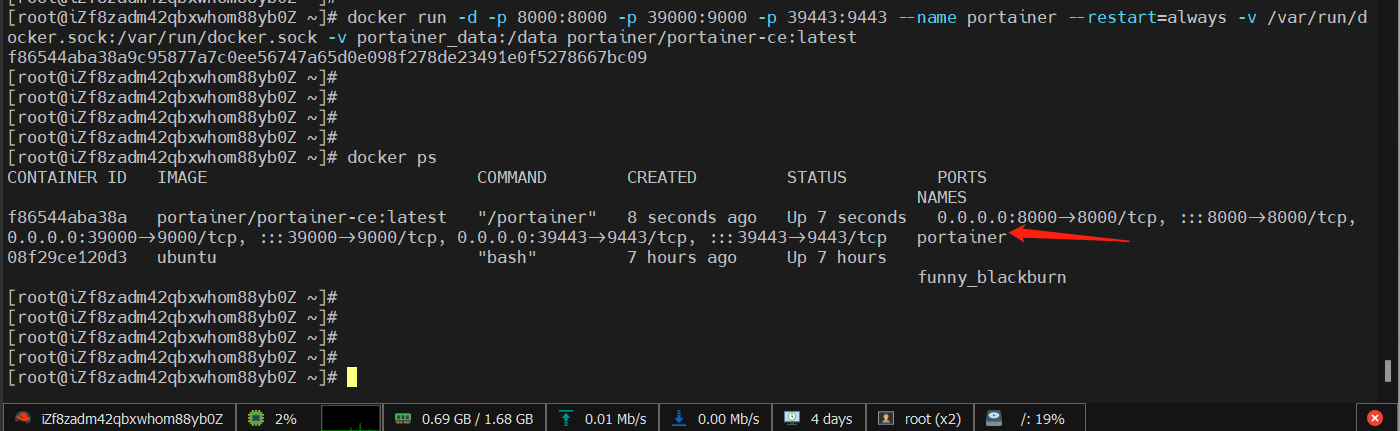Click the CPU chip icon
1400x431 pixels.
click(256, 418)
